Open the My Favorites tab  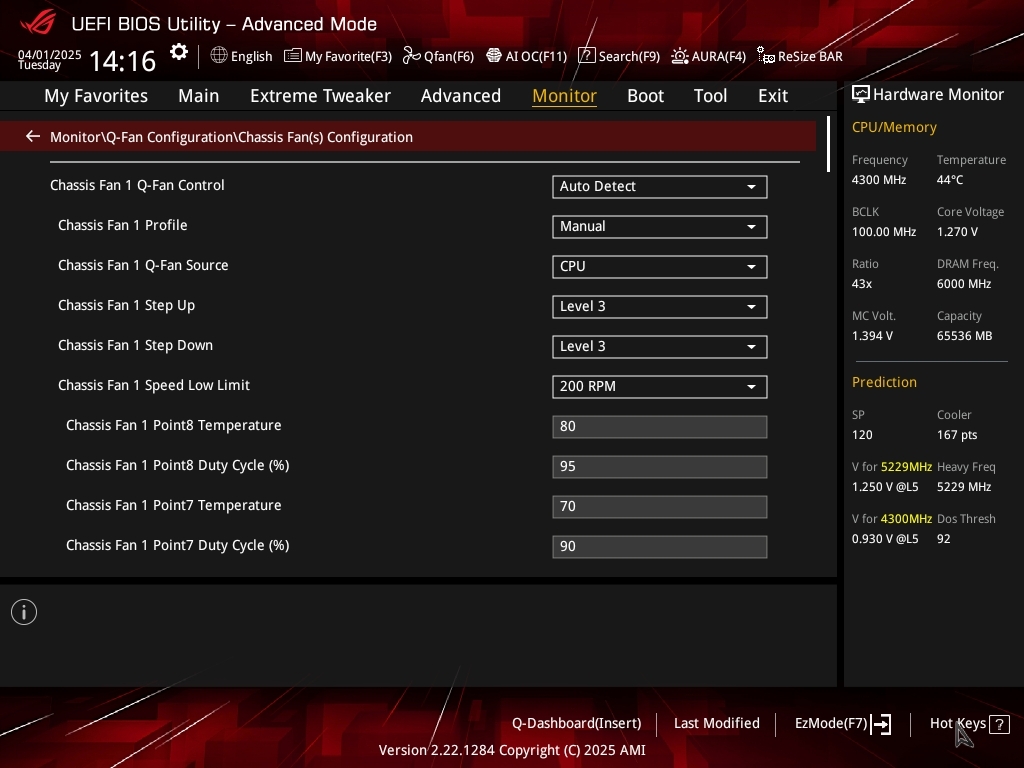(x=96, y=96)
